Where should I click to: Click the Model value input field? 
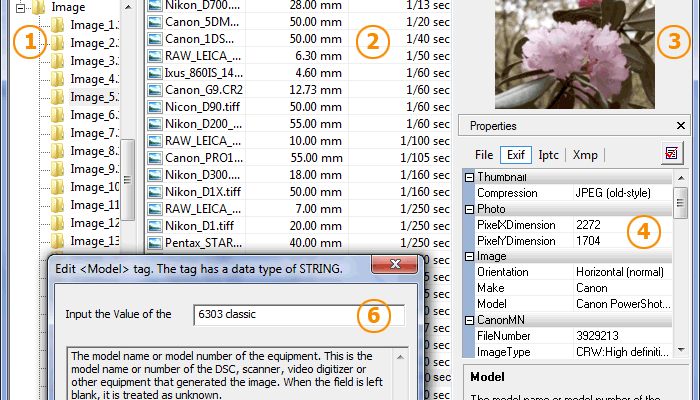[299, 315]
